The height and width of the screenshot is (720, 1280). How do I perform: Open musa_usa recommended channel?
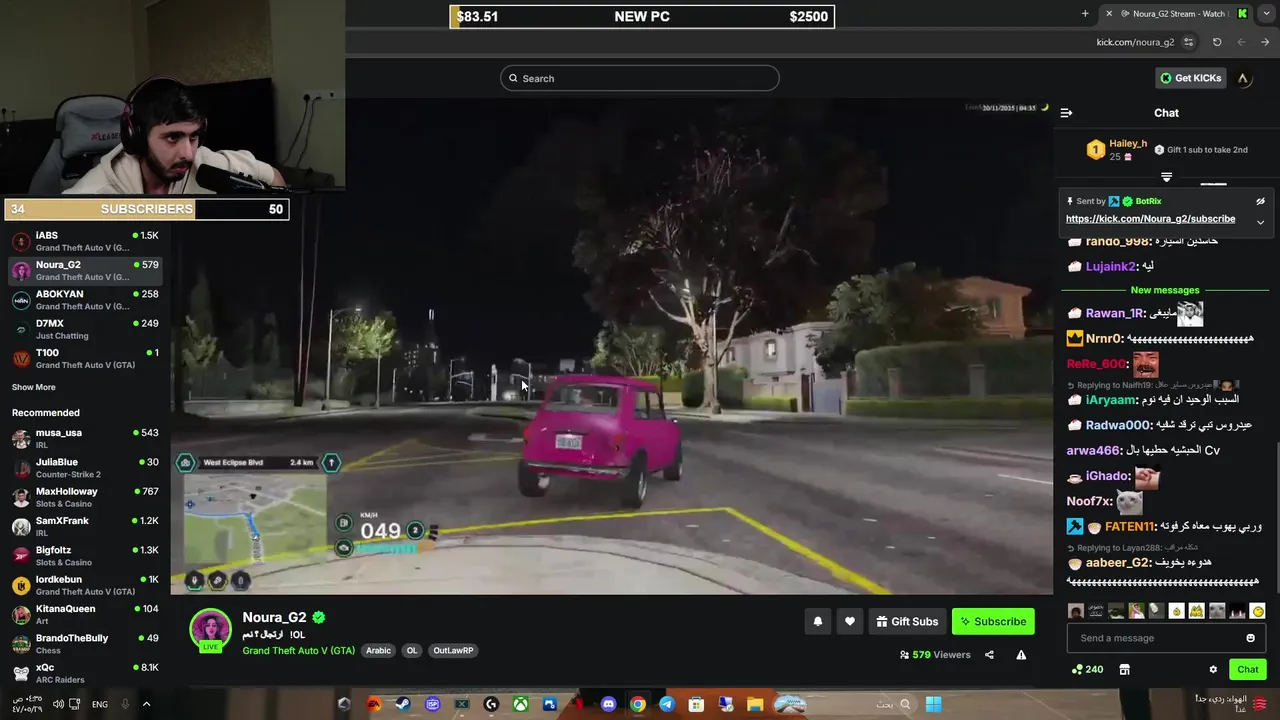pyautogui.click(x=85, y=438)
